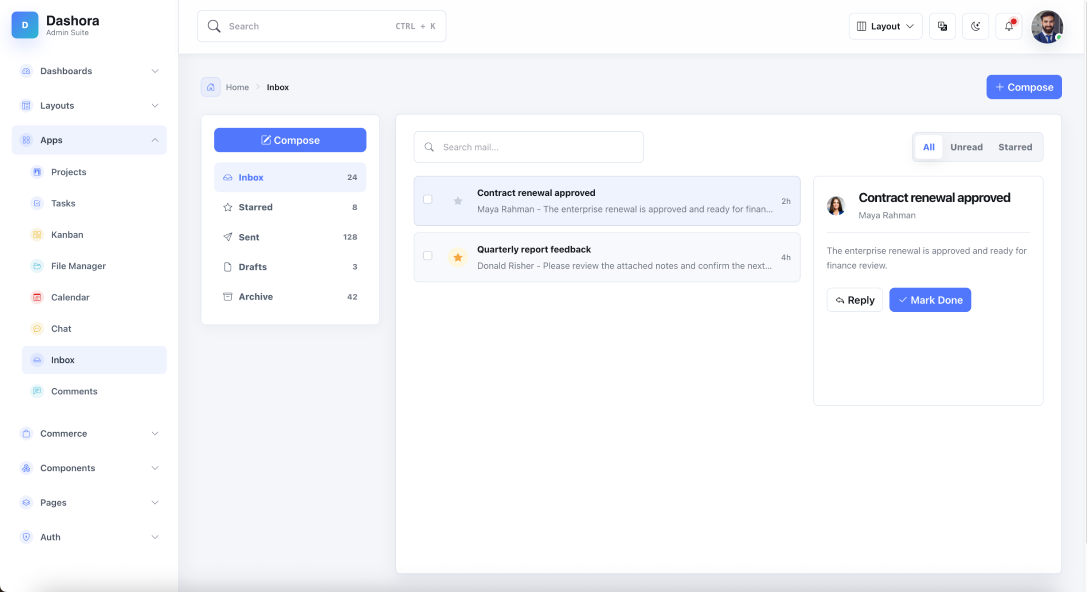Viewport: 1087px width, 592px height.
Task: Click the Reply button
Action: point(855,300)
